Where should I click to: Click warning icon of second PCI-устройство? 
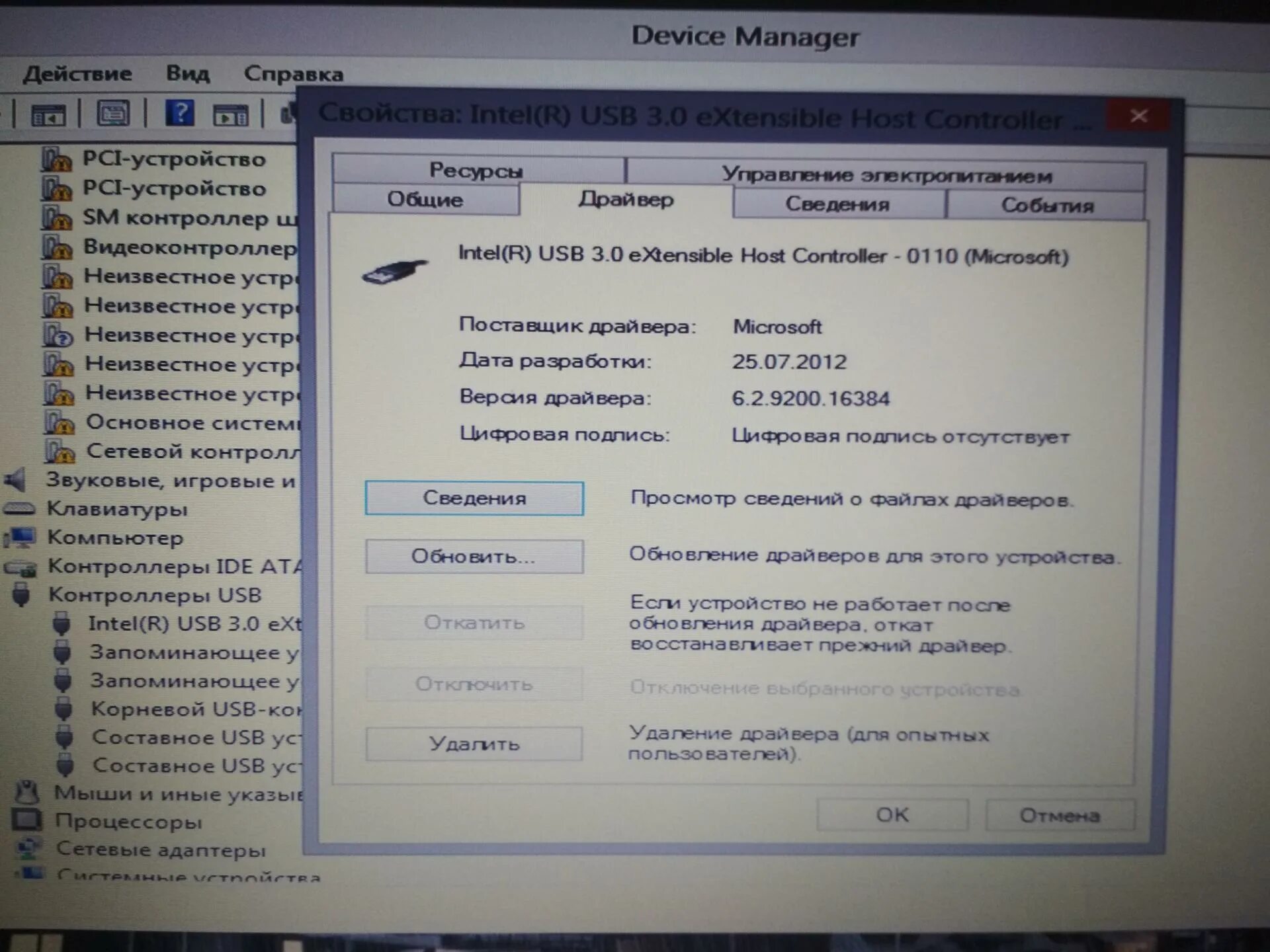pyautogui.click(x=56, y=188)
